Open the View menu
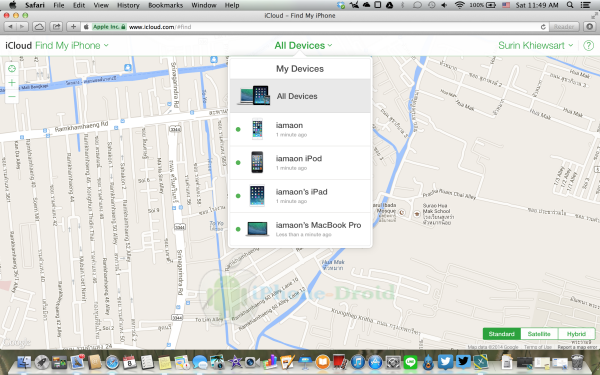600x375 pixels. [101, 5]
